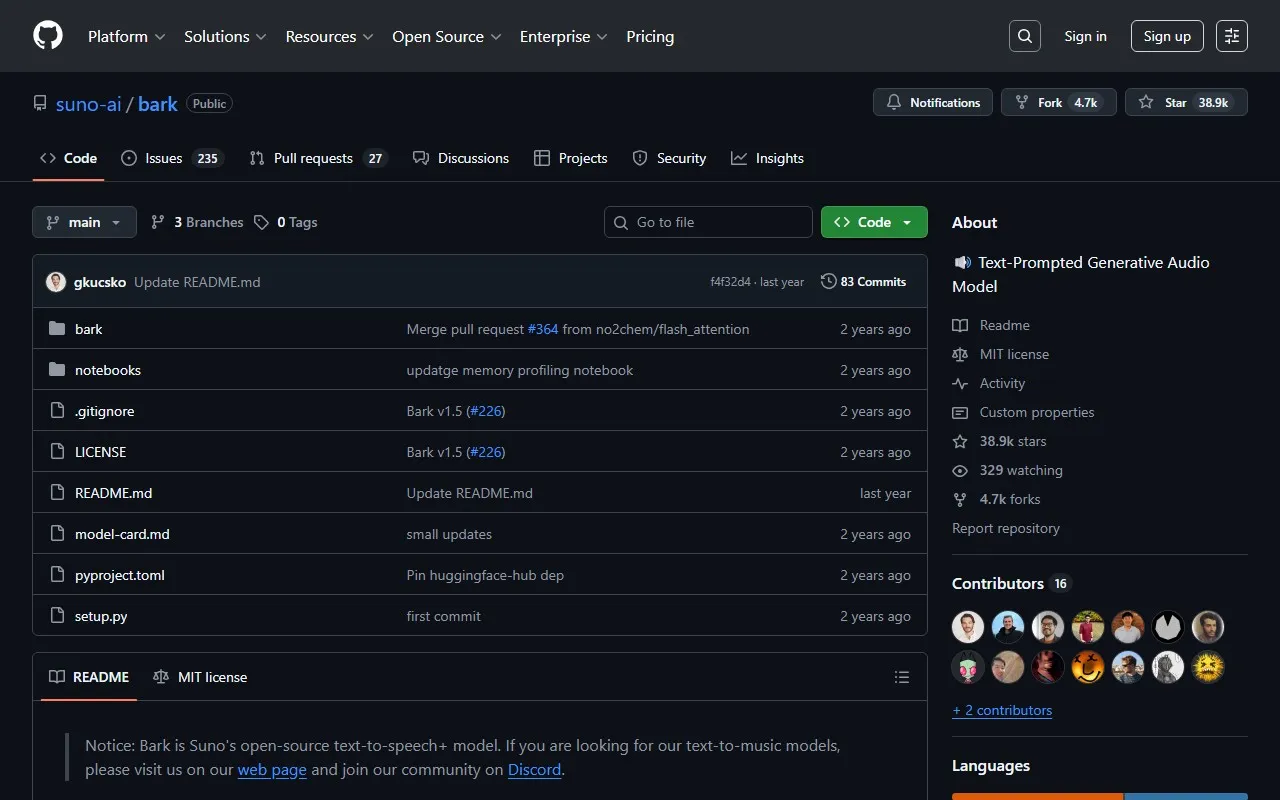Click the gkucsko author avatar
This screenshot has height=800, width=1280.
[x=56, y=282]
